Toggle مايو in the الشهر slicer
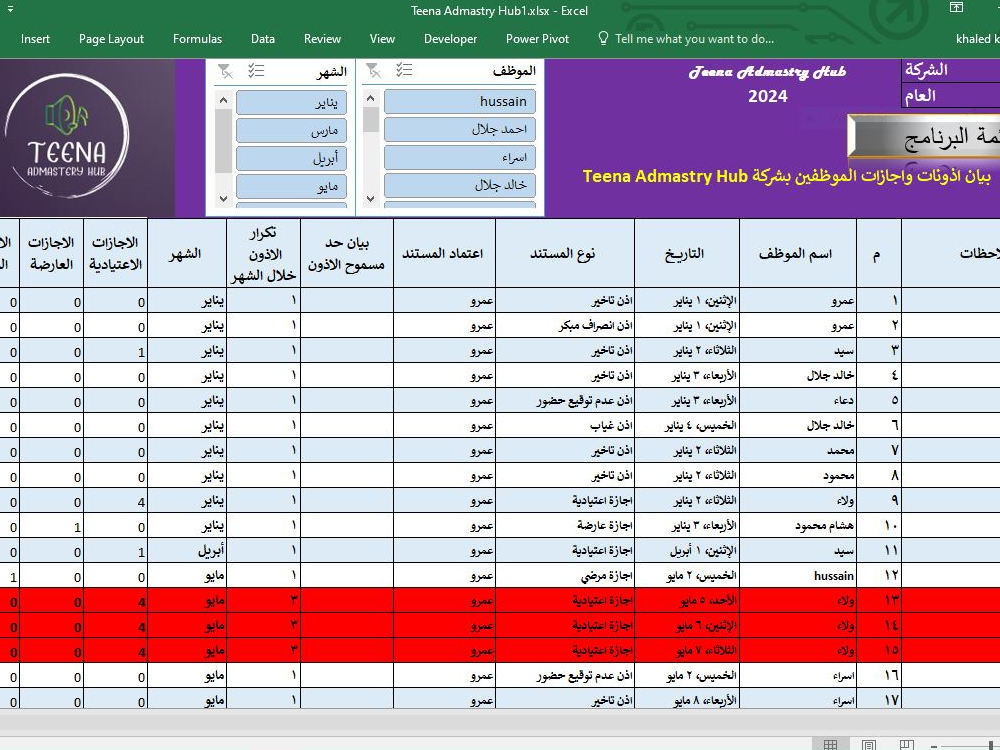The width and height of the screenshot is (1000, 750). pos(291,186)
